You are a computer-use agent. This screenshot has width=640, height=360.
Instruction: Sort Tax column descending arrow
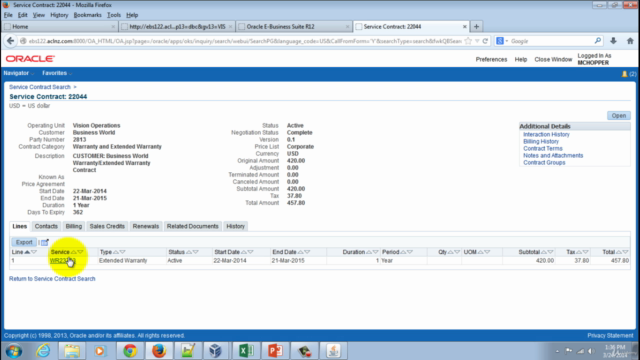point(585,252)
